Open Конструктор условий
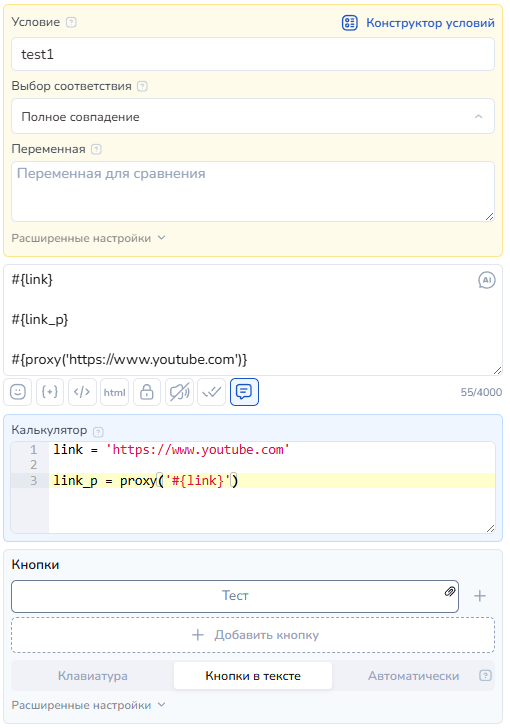 coord(418,23)
